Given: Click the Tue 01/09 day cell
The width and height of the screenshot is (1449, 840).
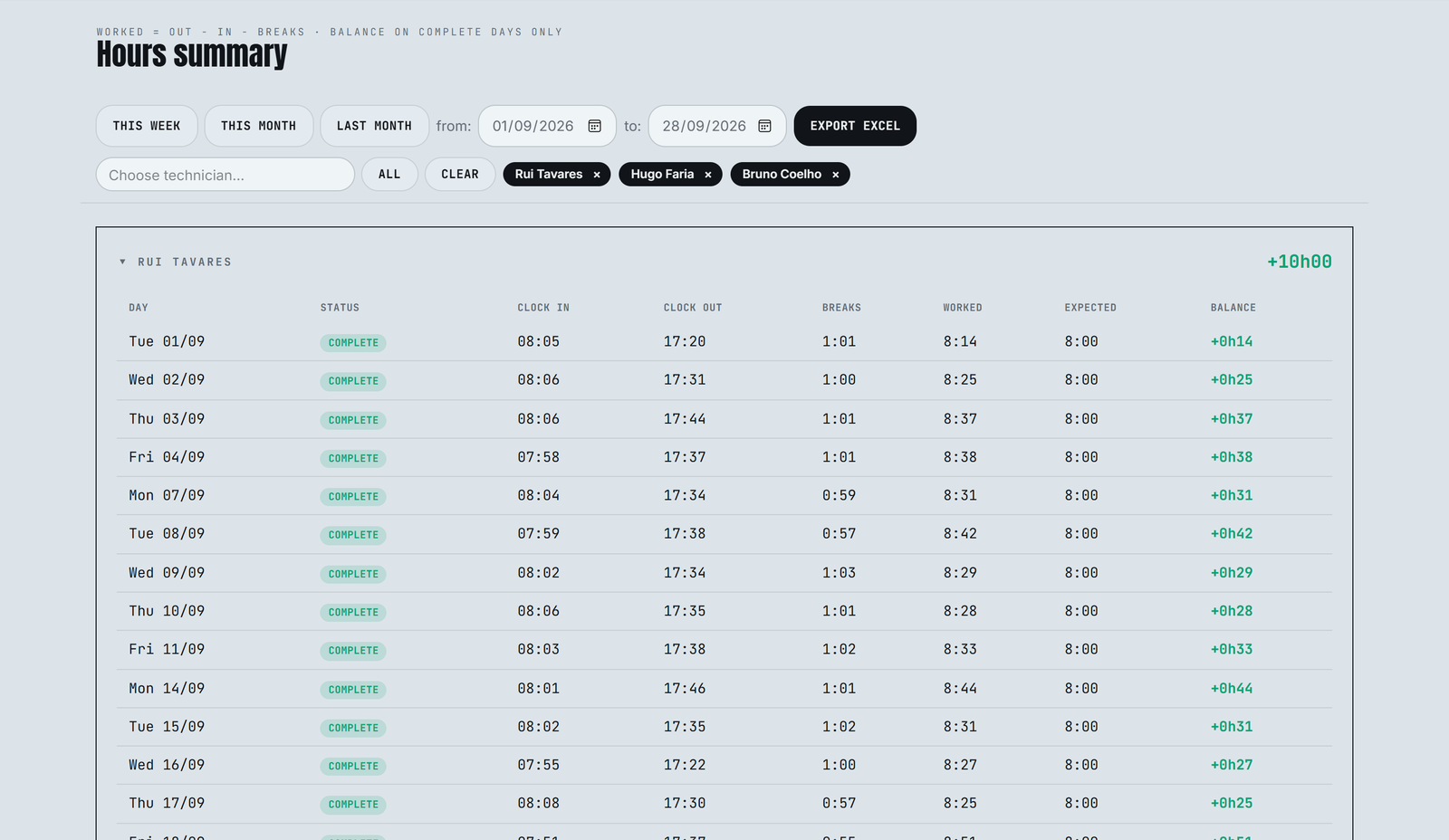Looking at the screenshot, I should pos(167,341).
